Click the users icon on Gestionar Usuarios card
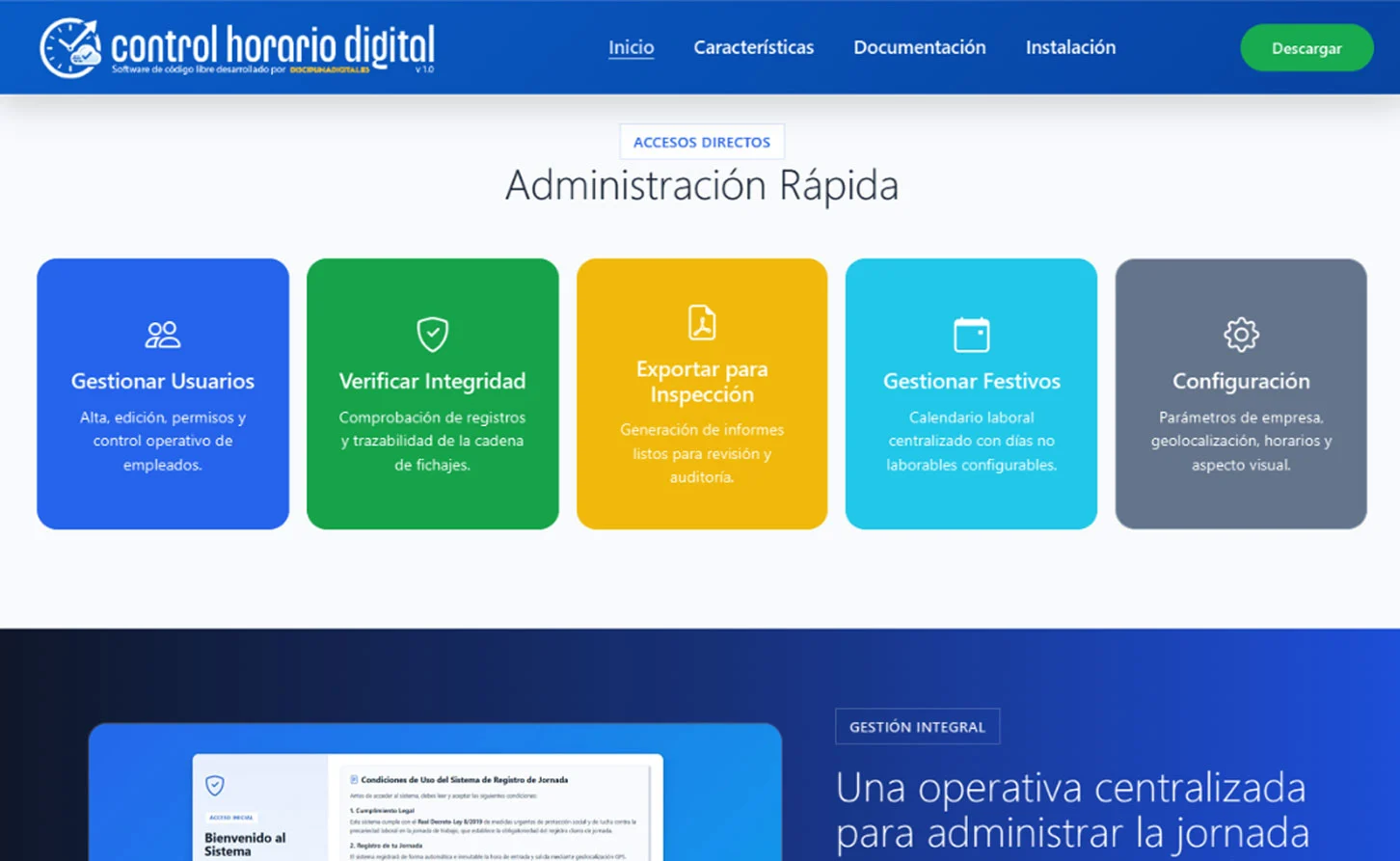1400x861 pixels. point(162,335)
